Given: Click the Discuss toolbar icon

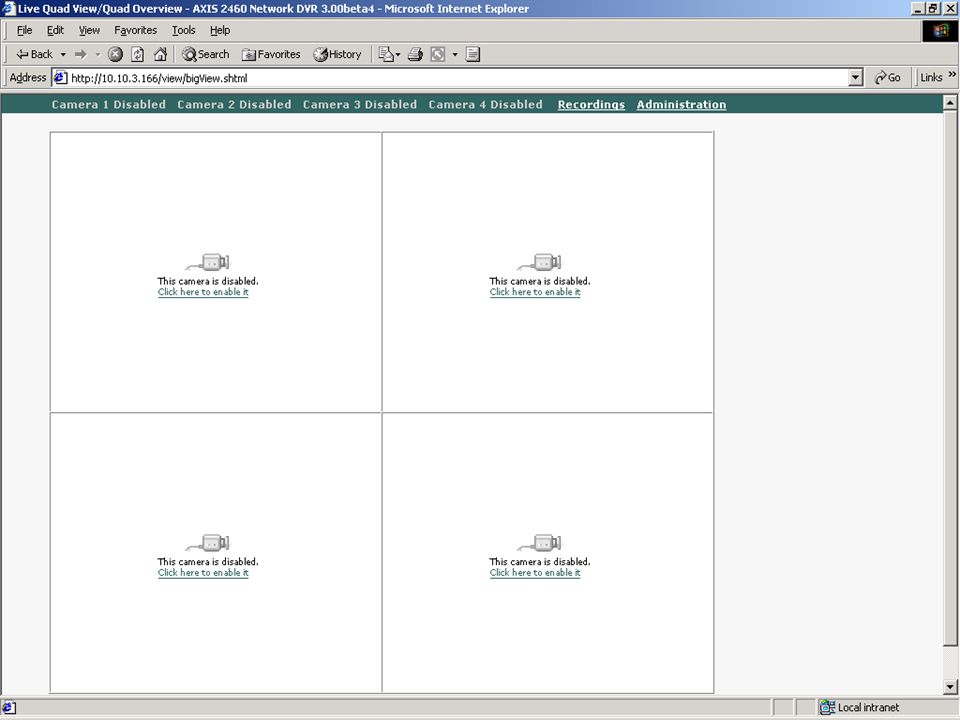Looking at the screenshot, I should point(473,54).
